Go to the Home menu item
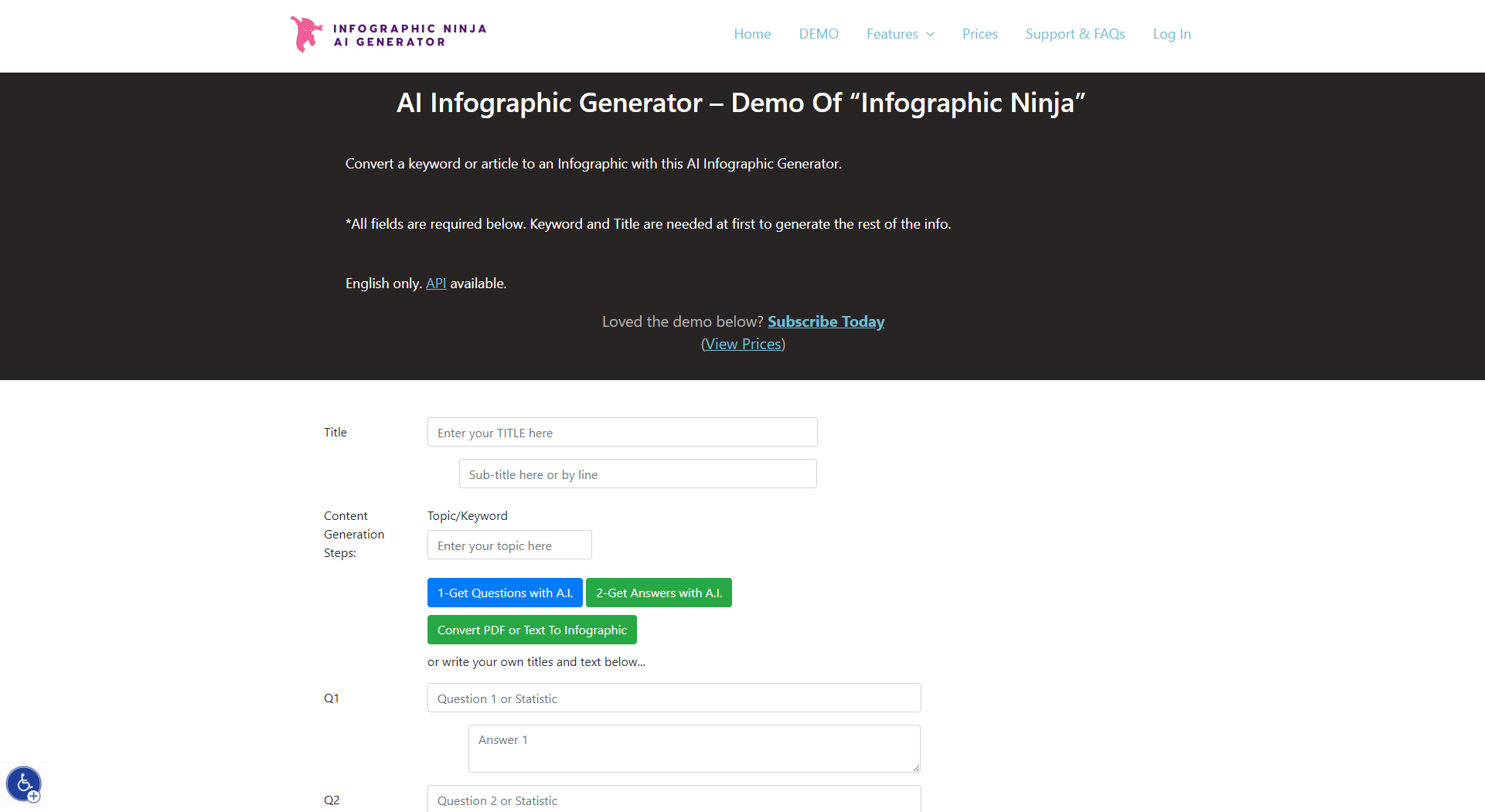The height and width of the screenshot is (812, 1485). click(x=751, y=34)
